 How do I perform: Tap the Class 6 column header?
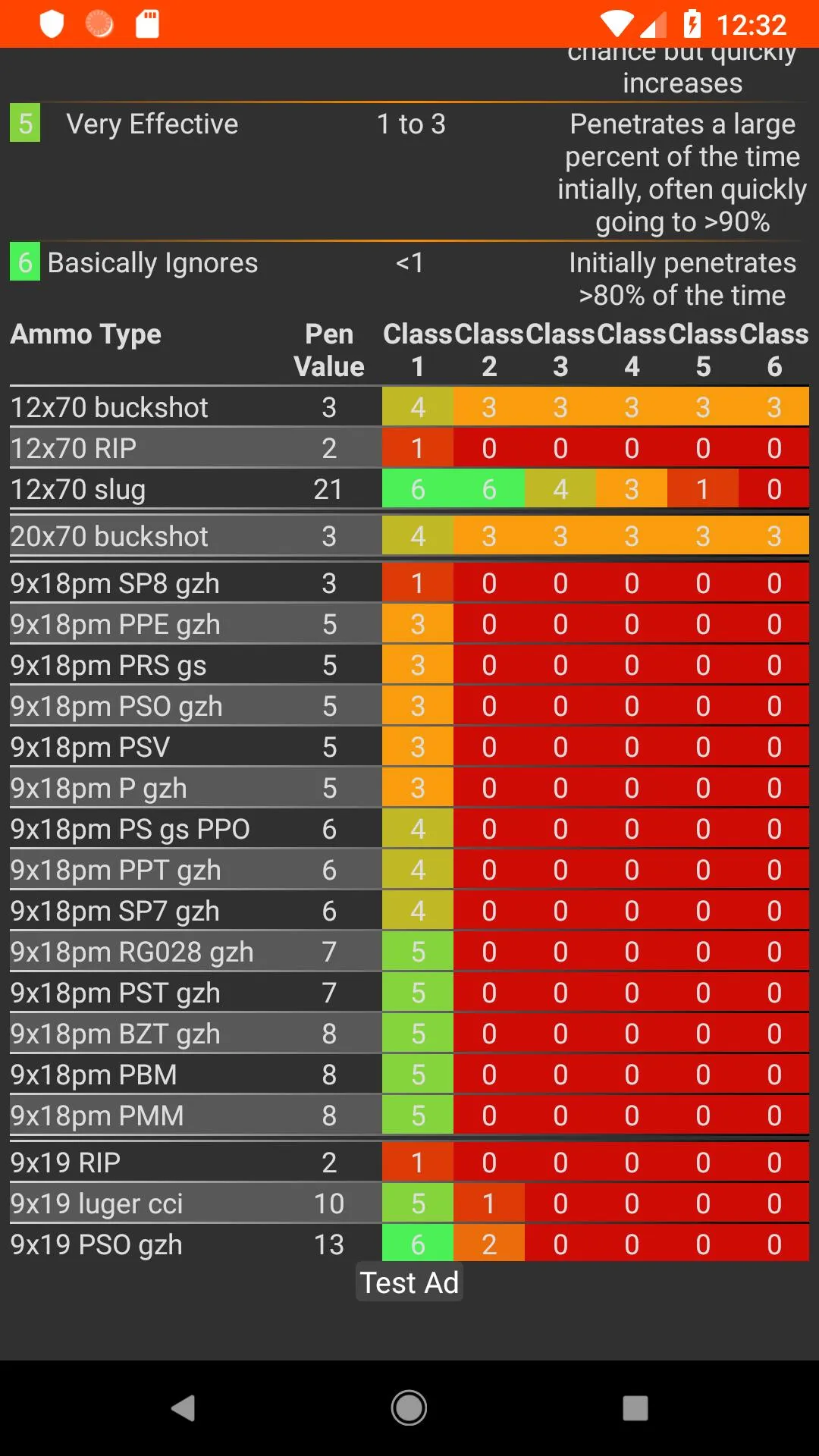(773, 350)
